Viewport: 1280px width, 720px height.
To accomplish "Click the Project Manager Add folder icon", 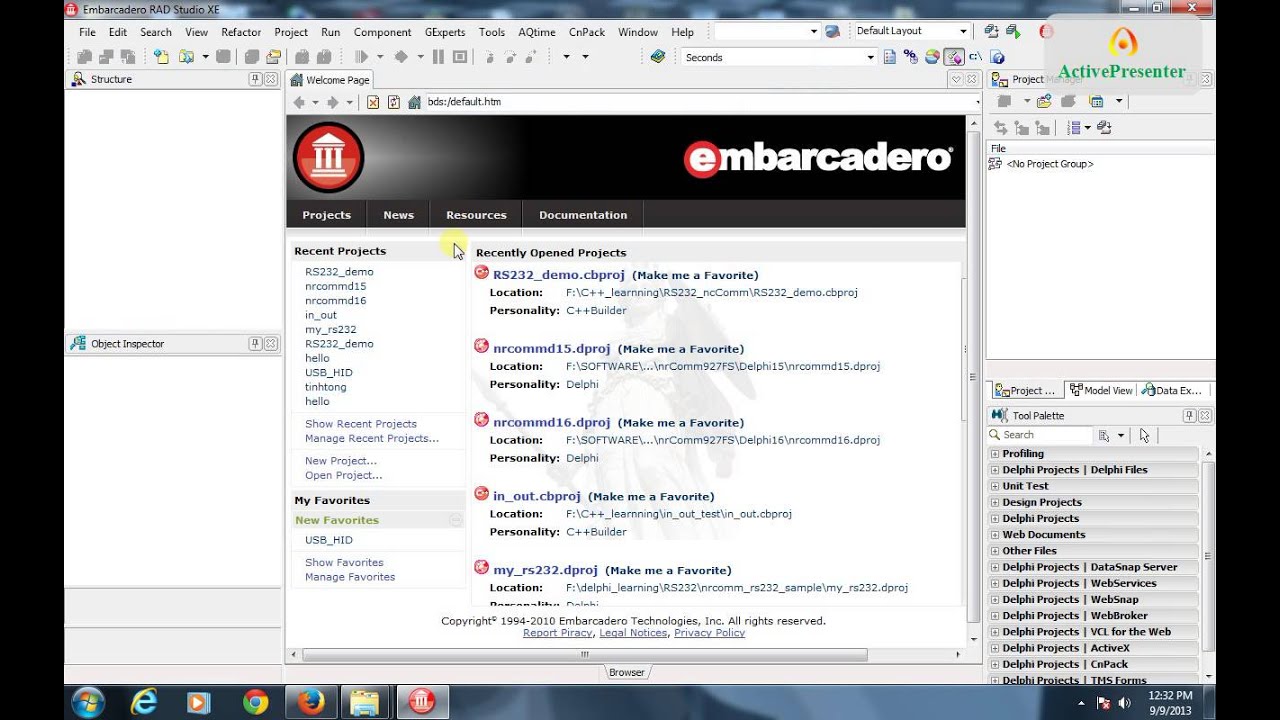I will click(1044, 101).
